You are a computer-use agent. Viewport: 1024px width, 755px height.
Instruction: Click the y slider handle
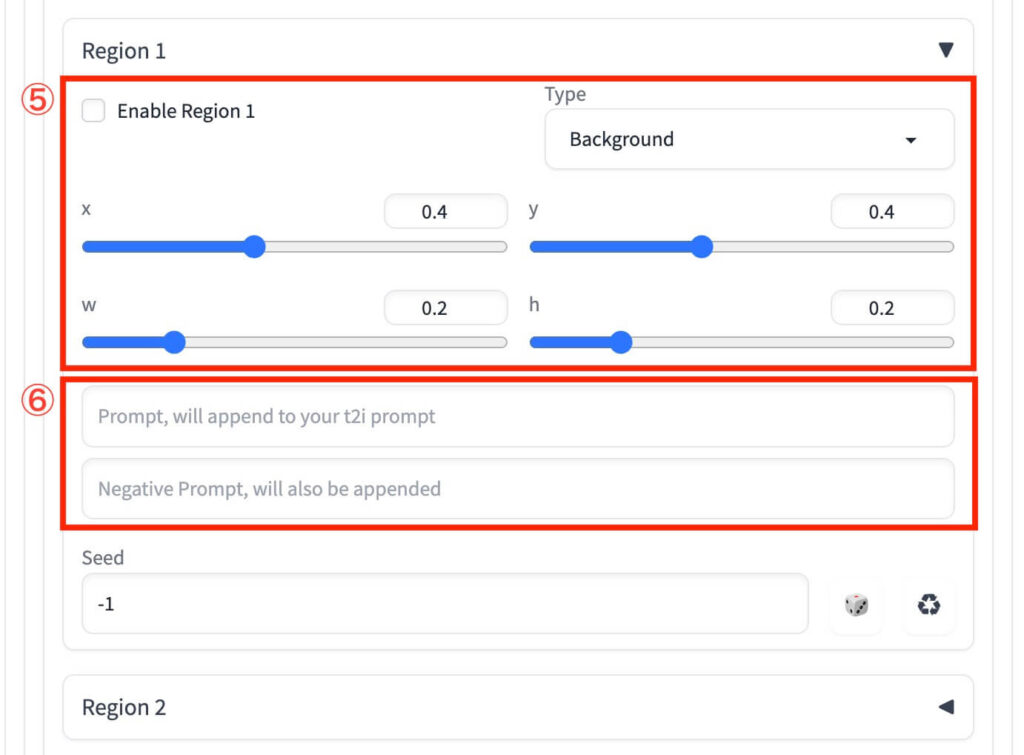(x=702, y=247)
